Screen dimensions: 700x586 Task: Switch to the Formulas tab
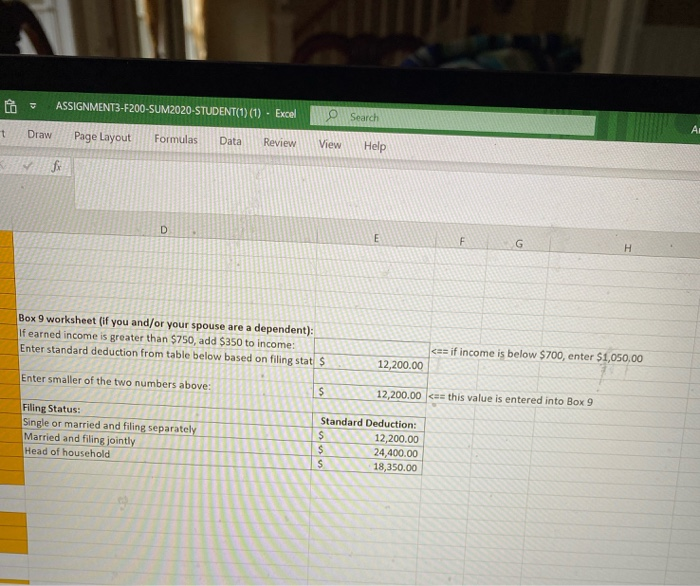[x=176, y=139]
